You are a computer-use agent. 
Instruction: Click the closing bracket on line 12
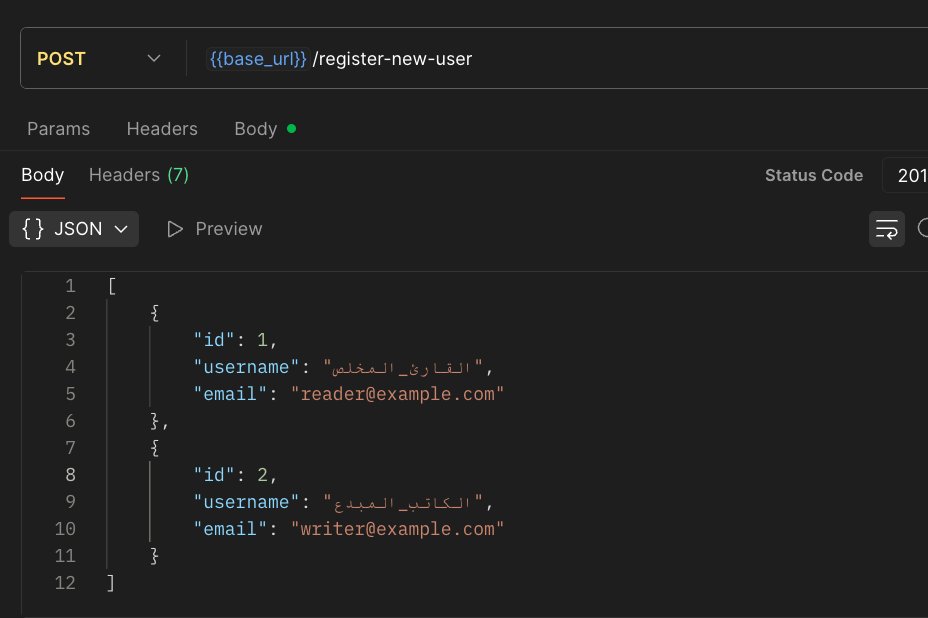[111, 583]
